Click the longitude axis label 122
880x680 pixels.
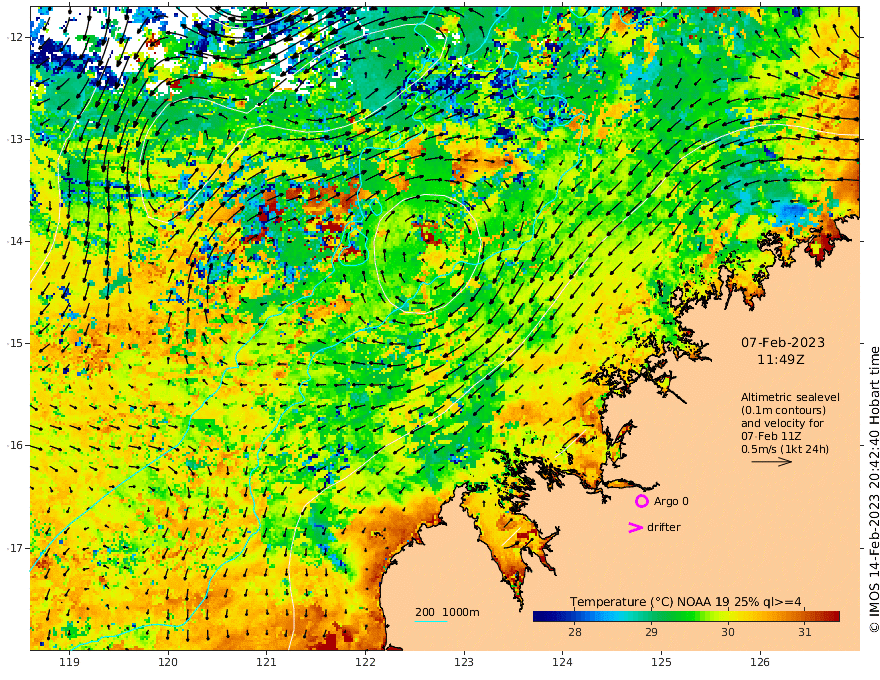click(x=365, y=663)
